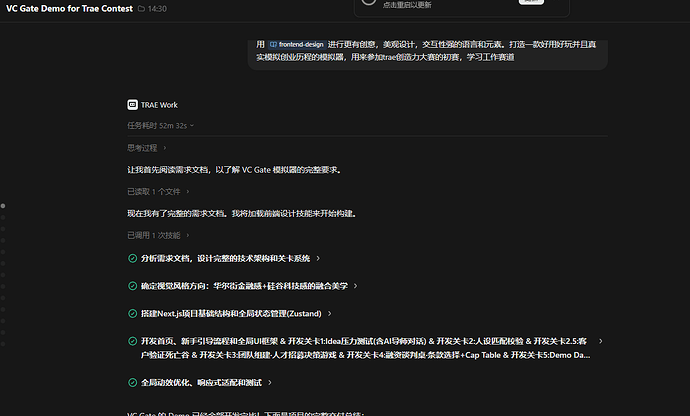The height and width of the screenshot is (416, 690).
Task: Click the line 现在我有了完整的需求文档
Action: pos(243,214)
